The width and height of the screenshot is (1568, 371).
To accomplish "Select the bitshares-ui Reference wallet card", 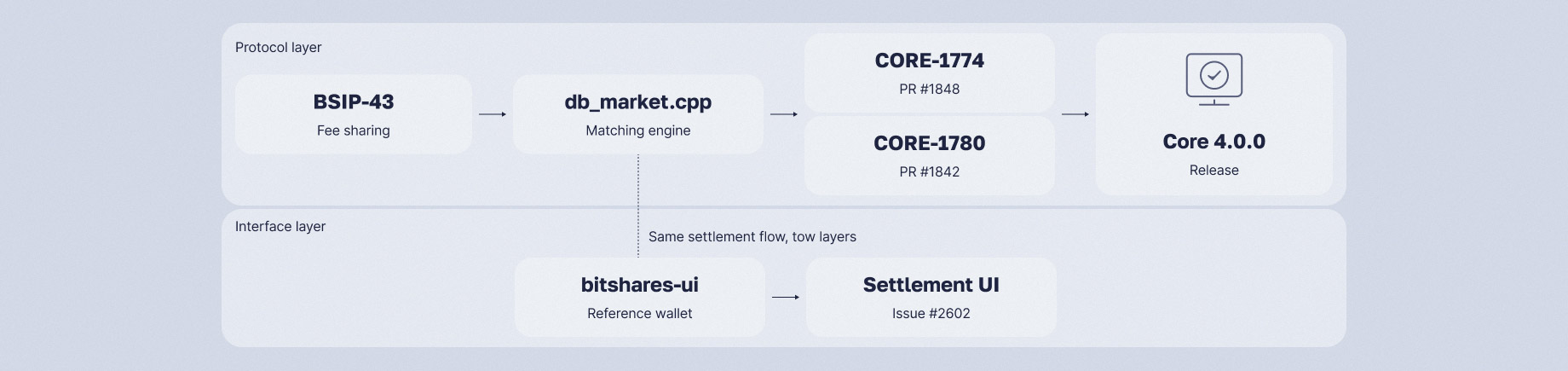I will click(639, 297).
